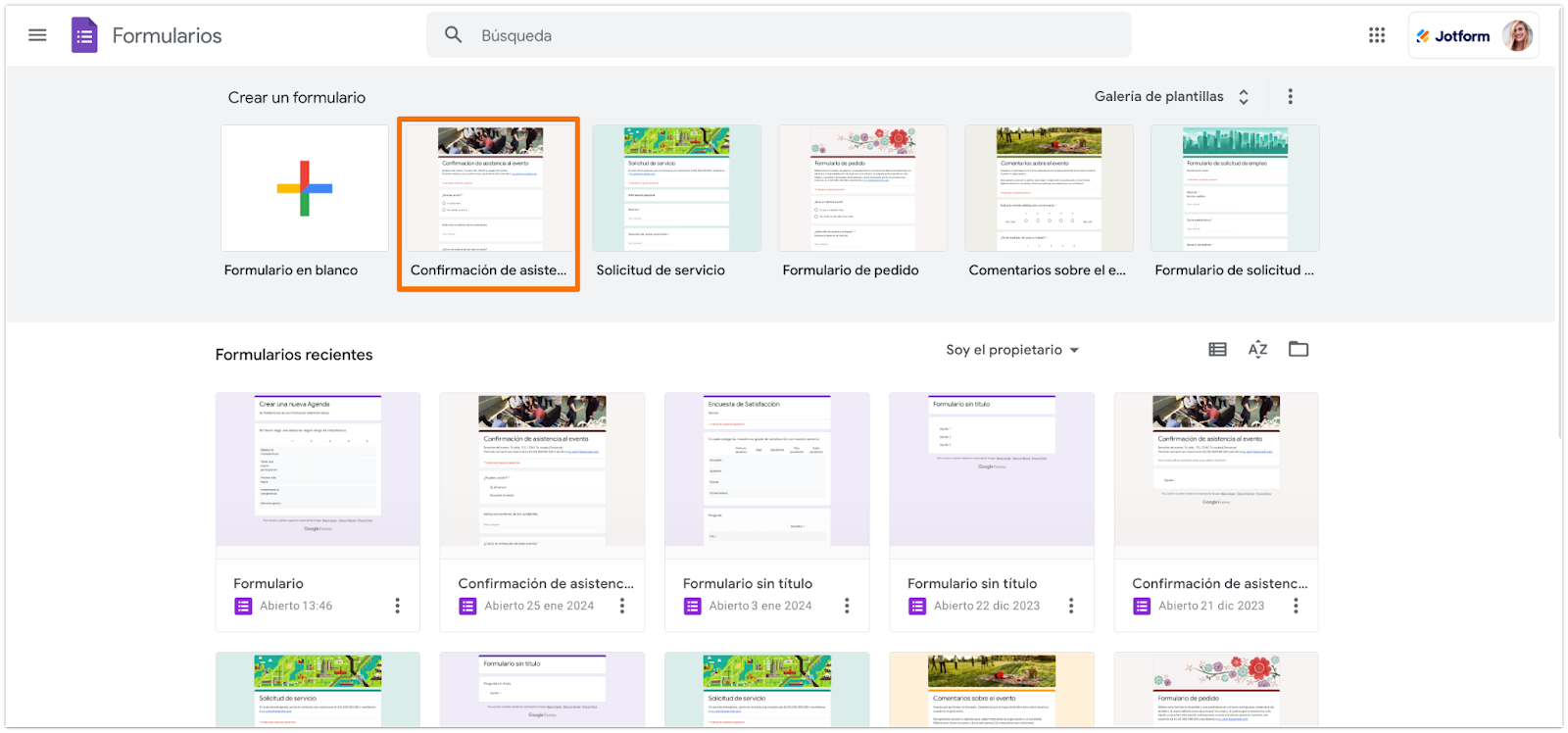Click the Formularios recientes heading

(x=294, y=355)
